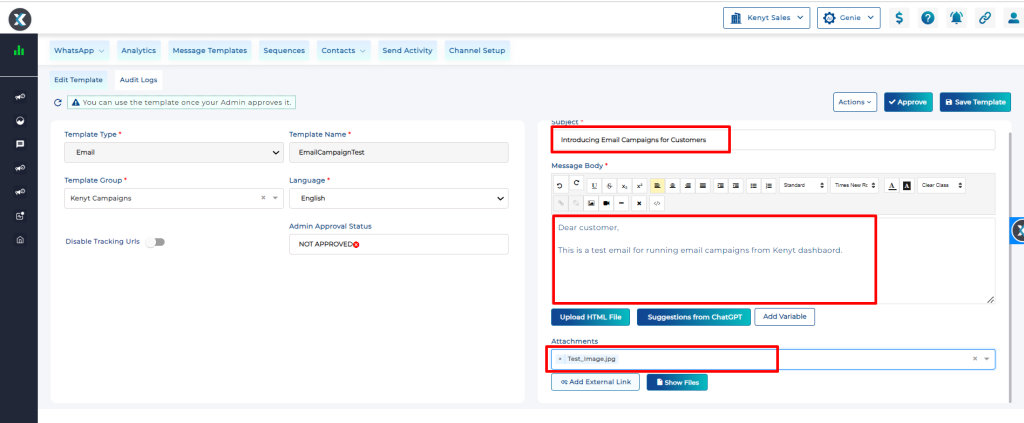Expand the Contacts menu

pos(344,50)
